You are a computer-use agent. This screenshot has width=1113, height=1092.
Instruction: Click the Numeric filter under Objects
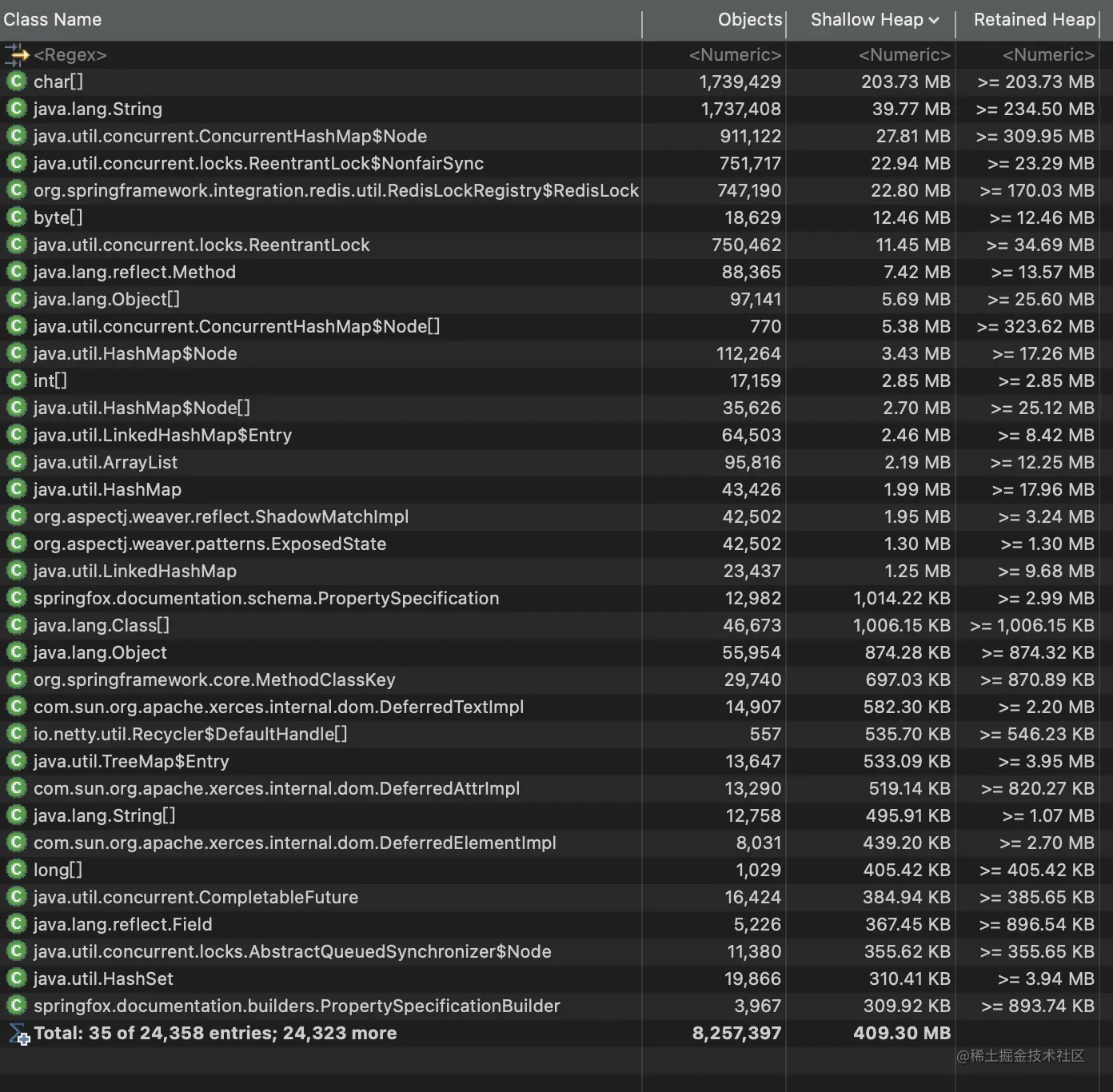[735, 54]
